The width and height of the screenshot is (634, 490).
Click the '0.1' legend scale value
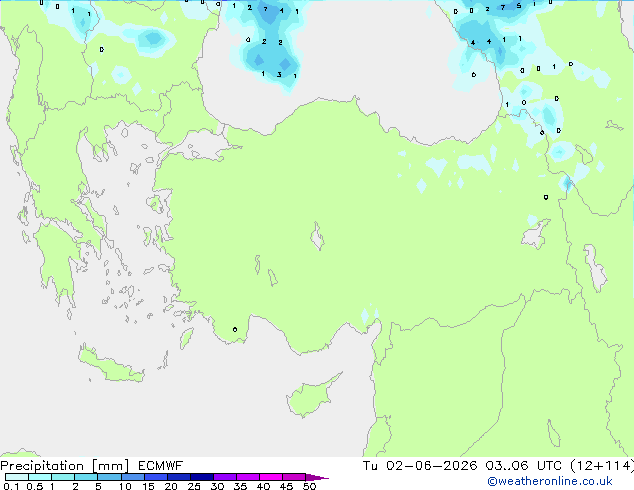[x=11, y=486]
